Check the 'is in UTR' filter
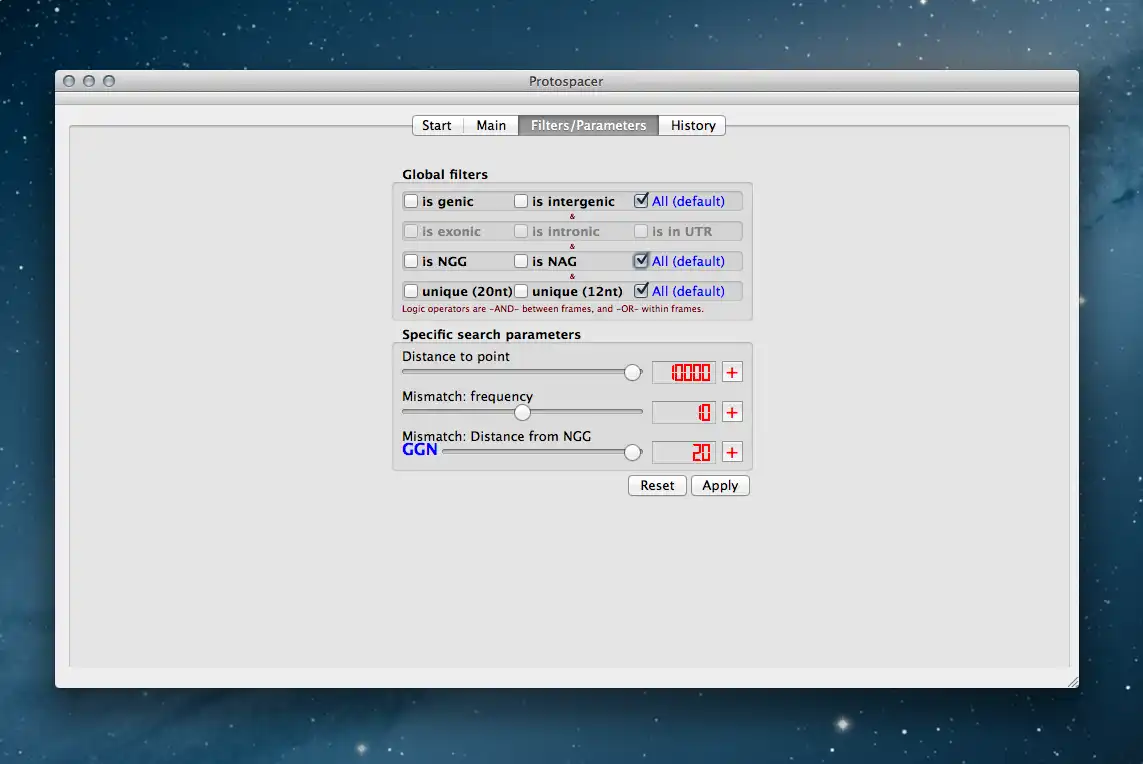1143x764 pixels. 641,231
